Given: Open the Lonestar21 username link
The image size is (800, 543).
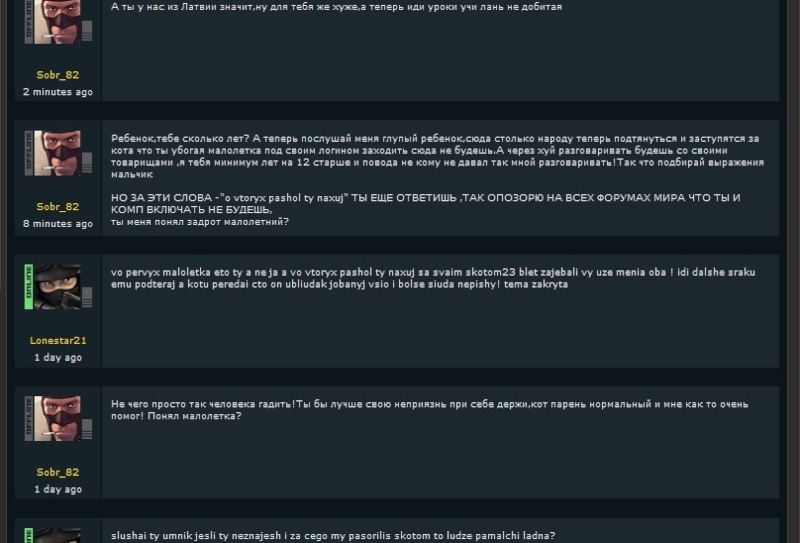Looking at the screenshot, I should (x=58, y=340).
